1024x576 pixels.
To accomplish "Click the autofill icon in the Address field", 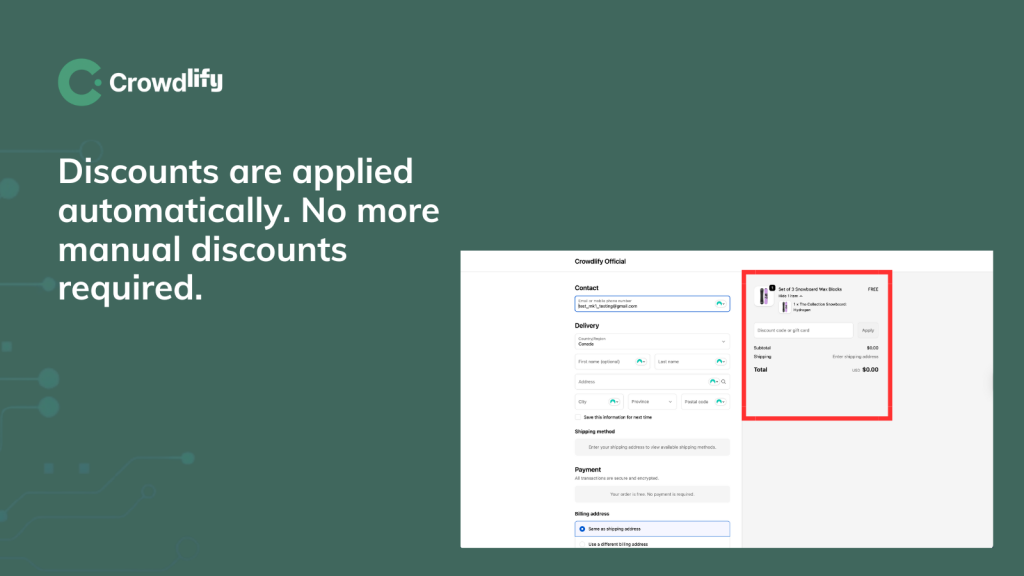I will (x=714, y=381).
